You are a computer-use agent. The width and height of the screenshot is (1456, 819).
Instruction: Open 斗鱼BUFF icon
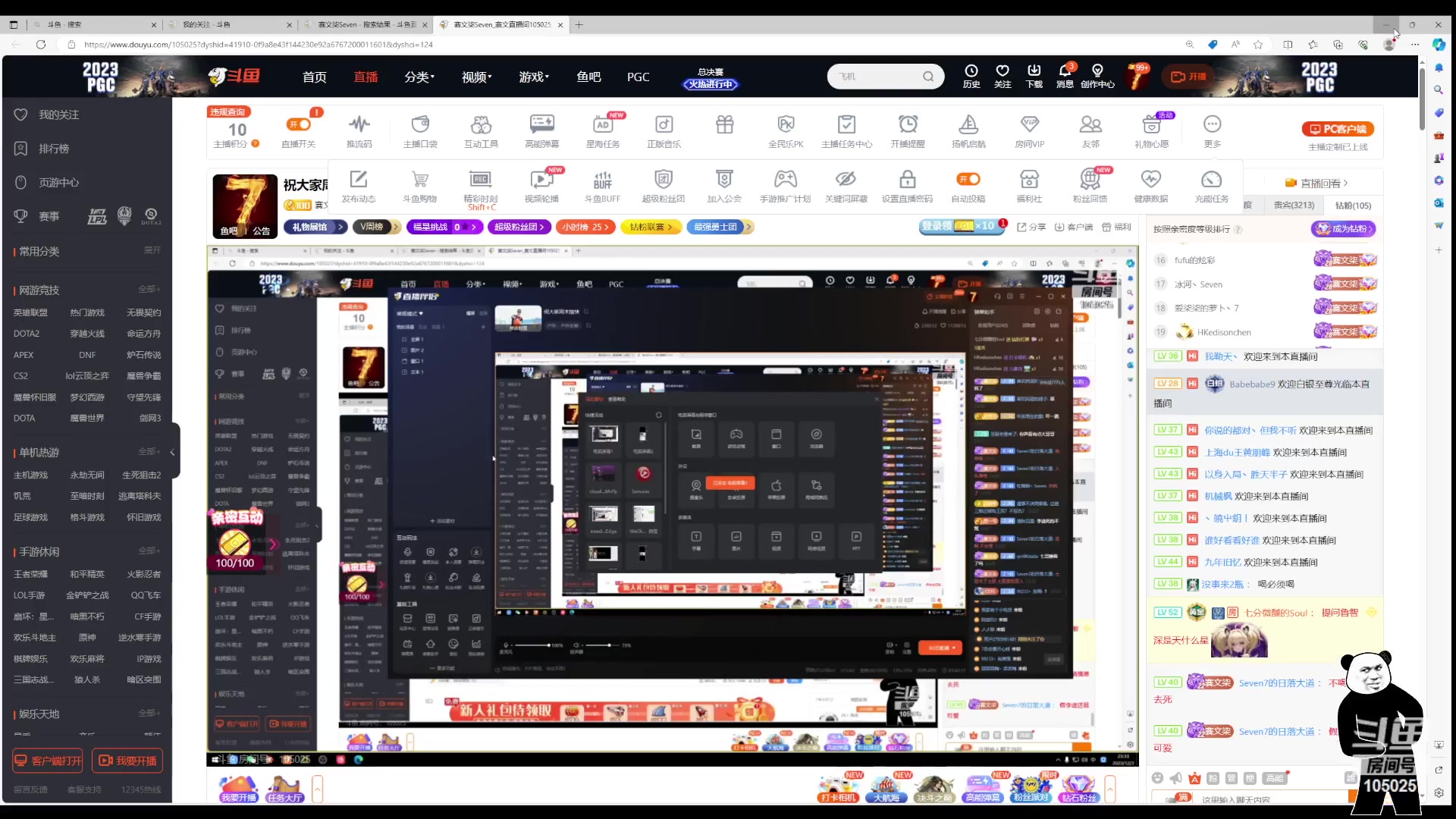602,186
